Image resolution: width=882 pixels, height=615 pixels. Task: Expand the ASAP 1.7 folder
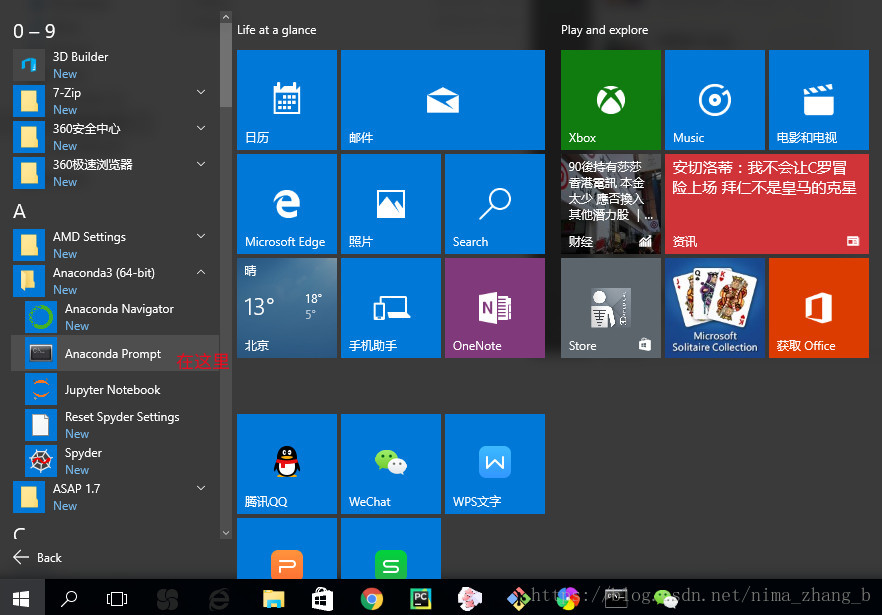point(201,488)
